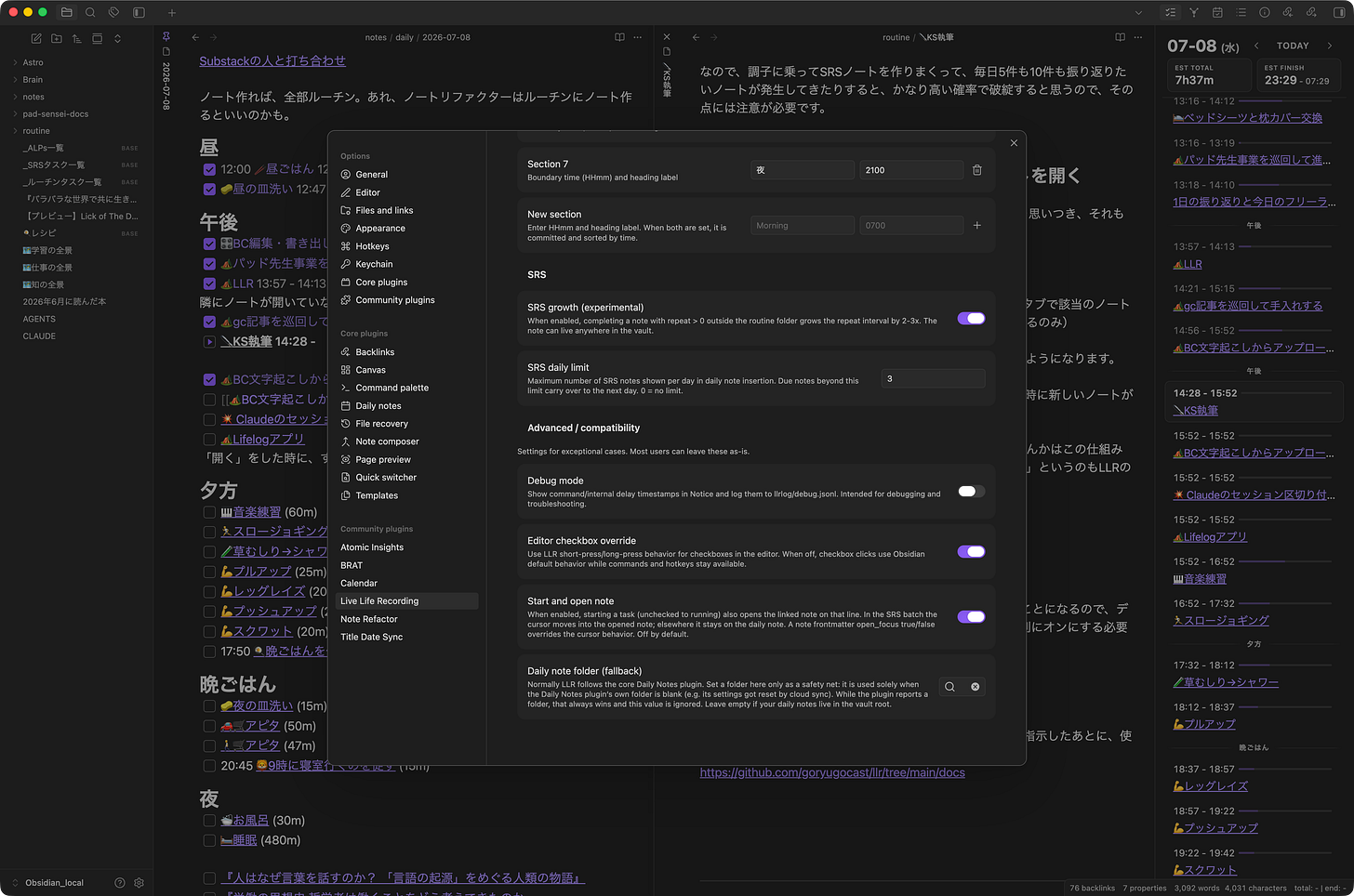Navigate back in the daily note pane
Viewport: 1354px width, 896px height.
[x=195, y=37]
